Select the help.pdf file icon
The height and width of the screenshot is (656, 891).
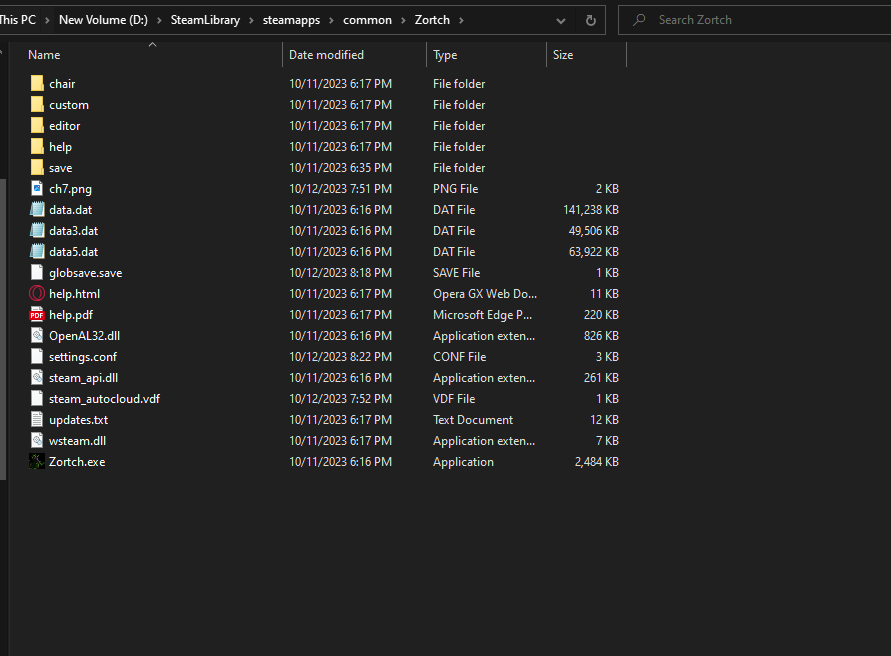click(37, 315)
